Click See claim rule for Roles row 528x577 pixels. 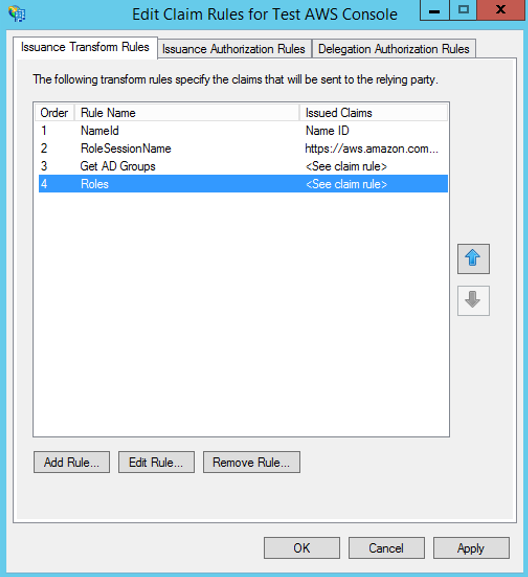pos(347,184)
